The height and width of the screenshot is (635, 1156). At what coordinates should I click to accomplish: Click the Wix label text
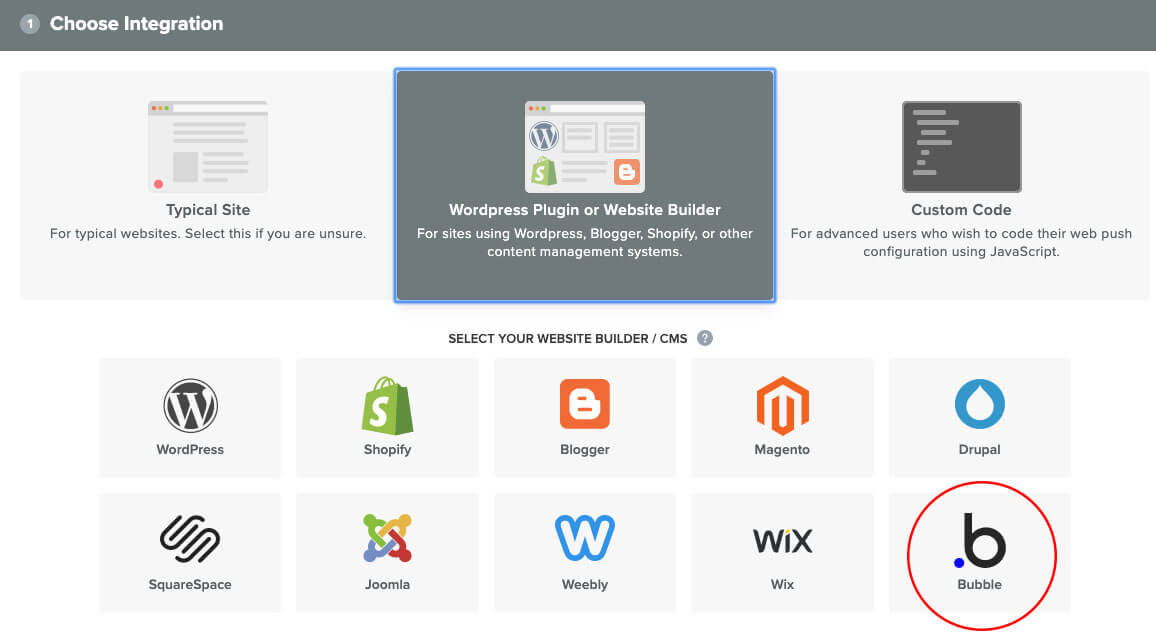click(782, 585)
